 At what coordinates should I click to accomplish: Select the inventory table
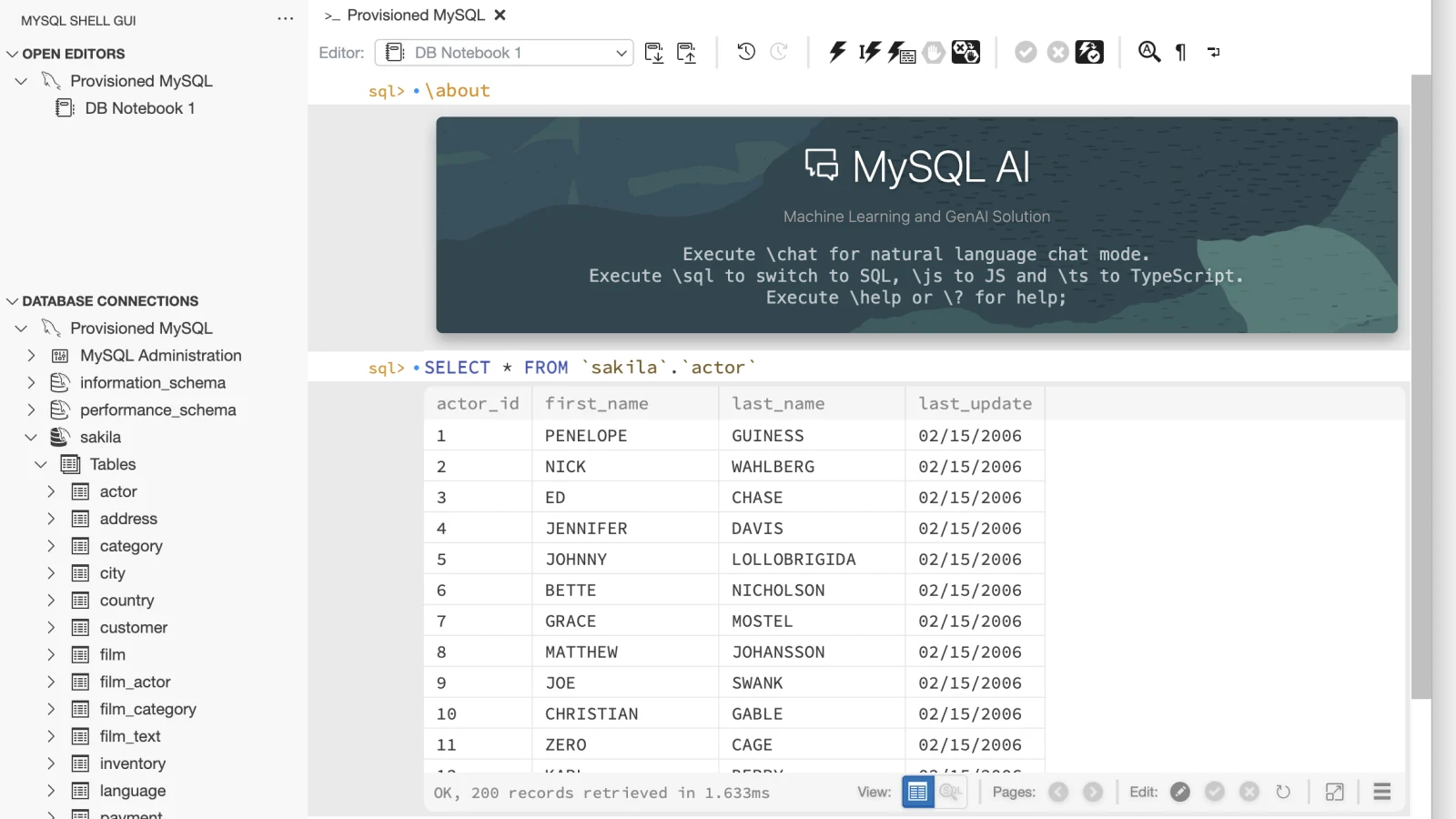tap(132, 763)
